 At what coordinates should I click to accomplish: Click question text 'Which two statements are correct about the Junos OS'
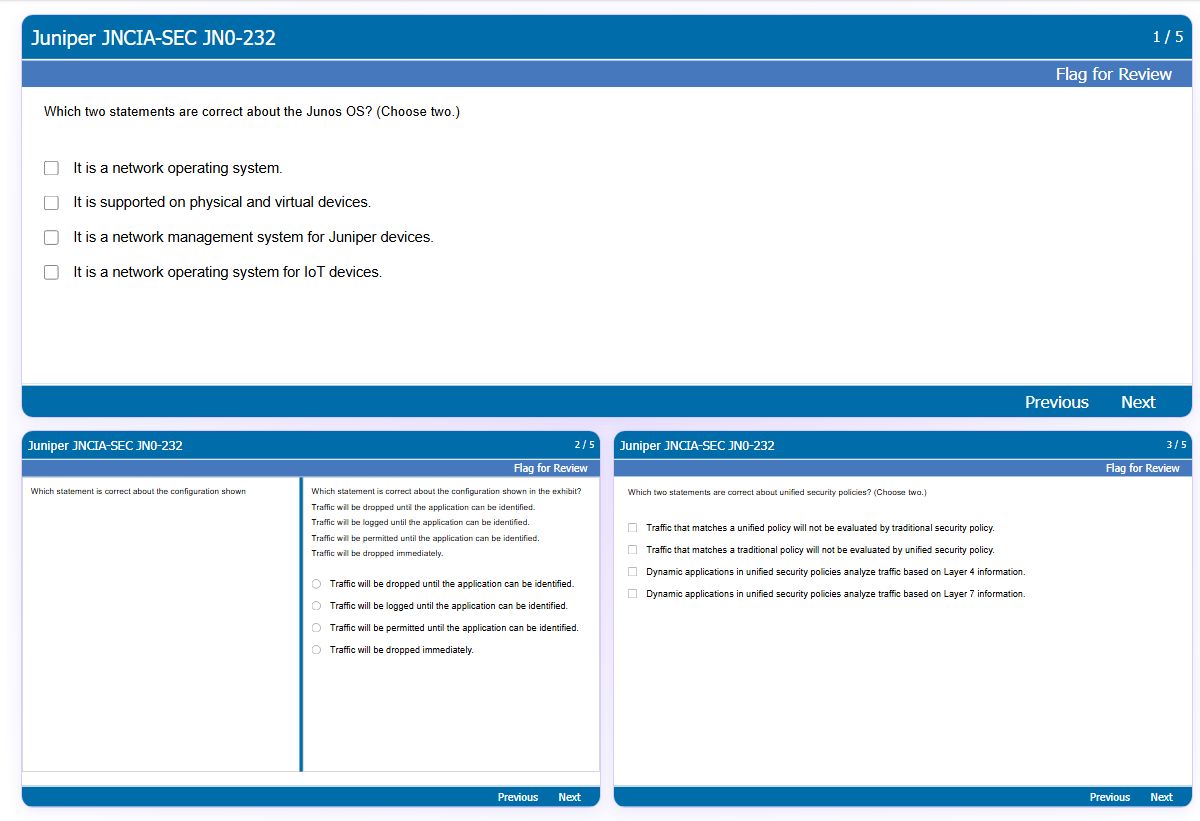(252, 112)
